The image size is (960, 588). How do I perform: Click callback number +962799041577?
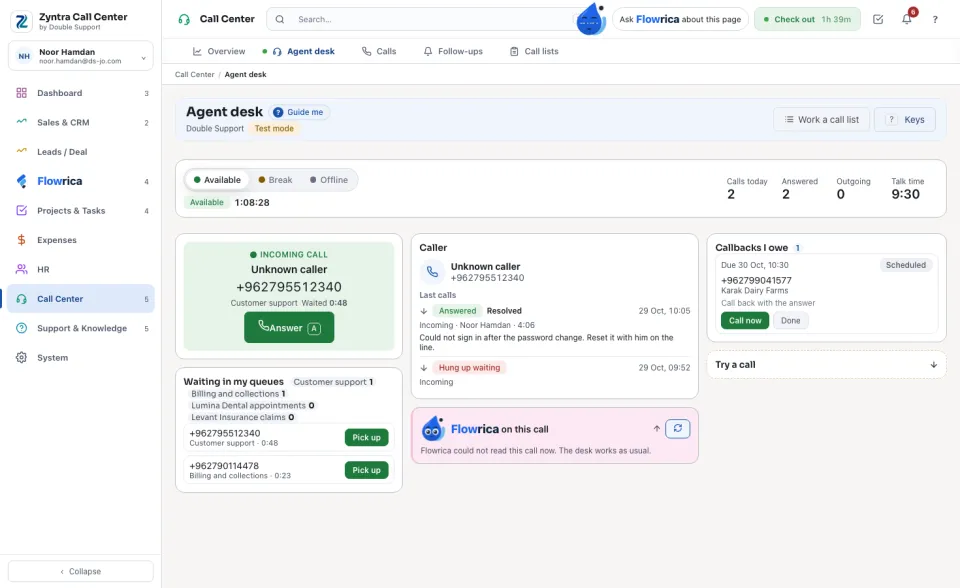coord(756,281)
